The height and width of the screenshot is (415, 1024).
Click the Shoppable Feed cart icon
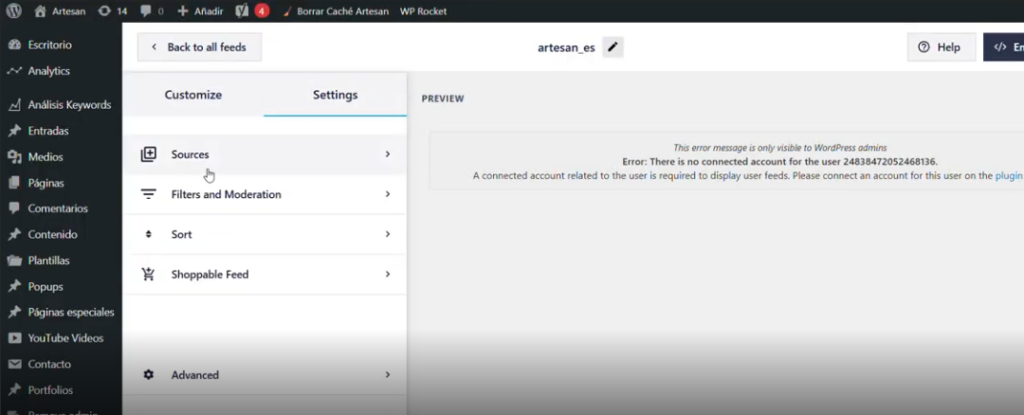[x=149, y=274]
